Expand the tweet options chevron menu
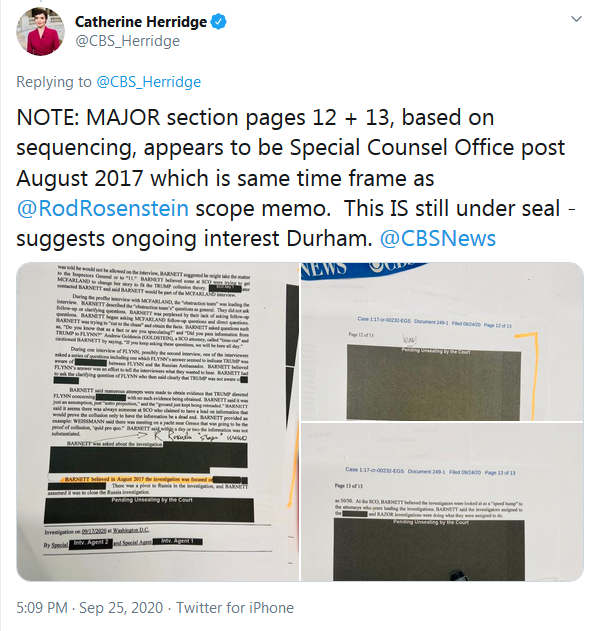 point(576,19)
